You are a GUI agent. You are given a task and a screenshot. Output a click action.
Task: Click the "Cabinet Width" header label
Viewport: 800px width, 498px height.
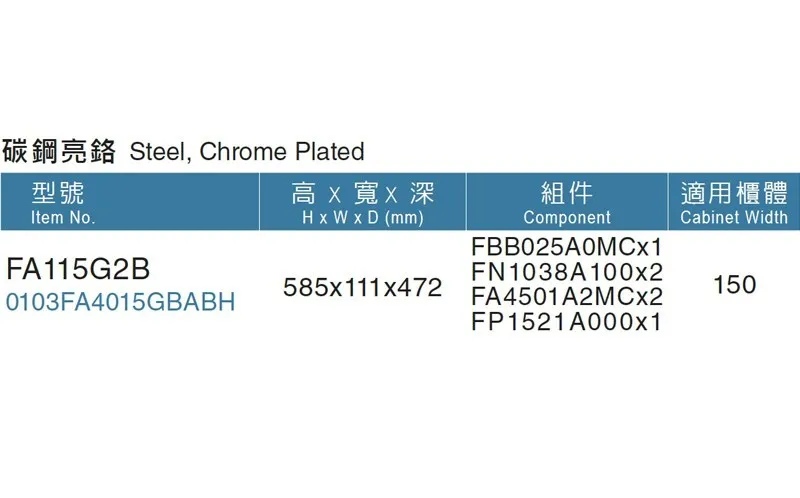(x=734, y=217)
